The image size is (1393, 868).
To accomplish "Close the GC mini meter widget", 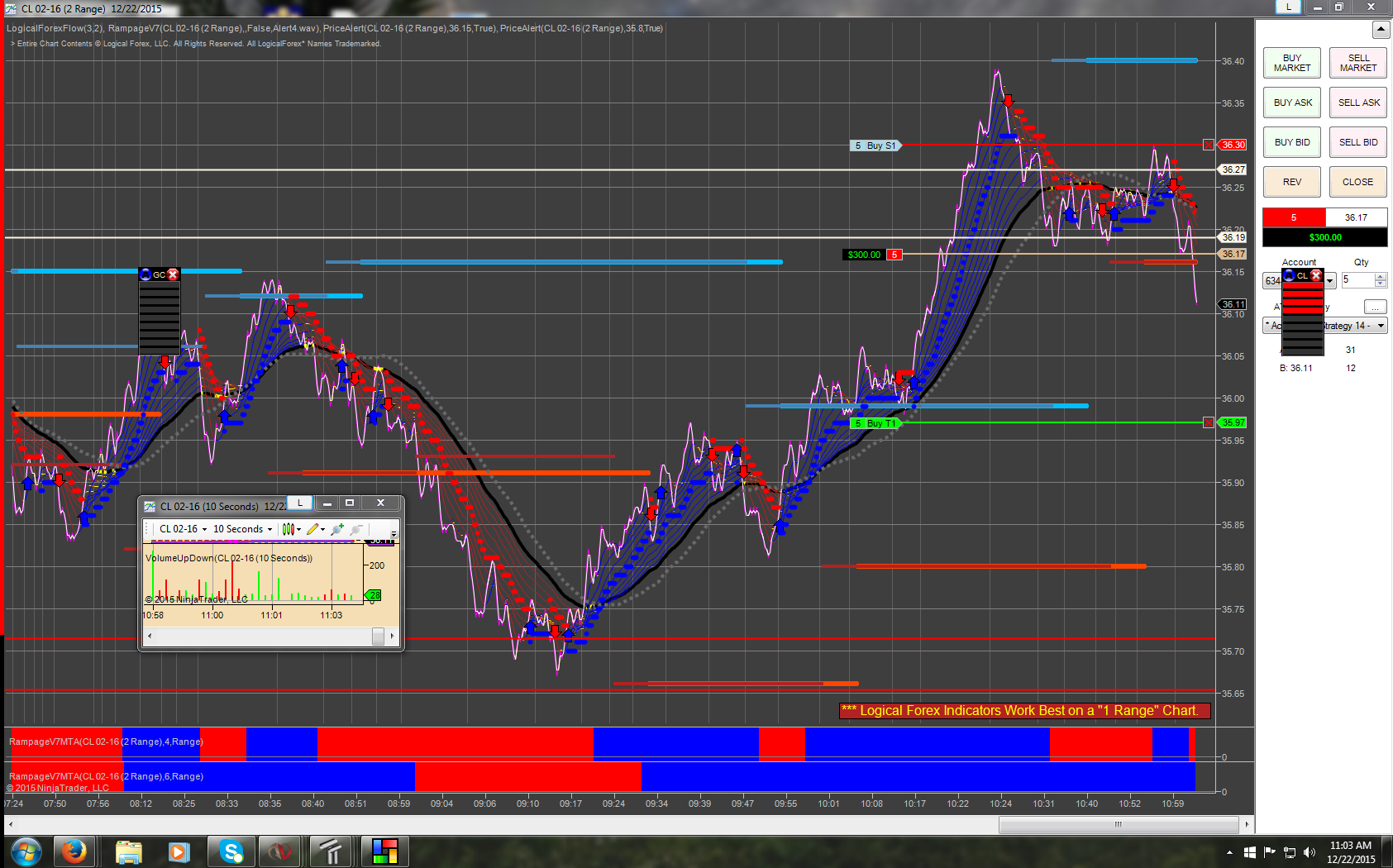I will point(173,274).
